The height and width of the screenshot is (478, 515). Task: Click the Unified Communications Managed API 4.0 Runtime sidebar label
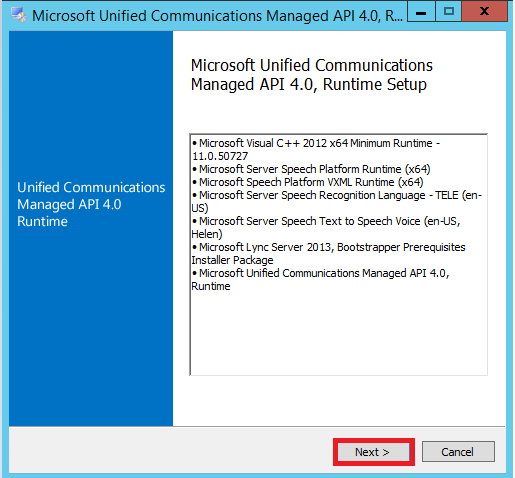(x=91, y=204)
